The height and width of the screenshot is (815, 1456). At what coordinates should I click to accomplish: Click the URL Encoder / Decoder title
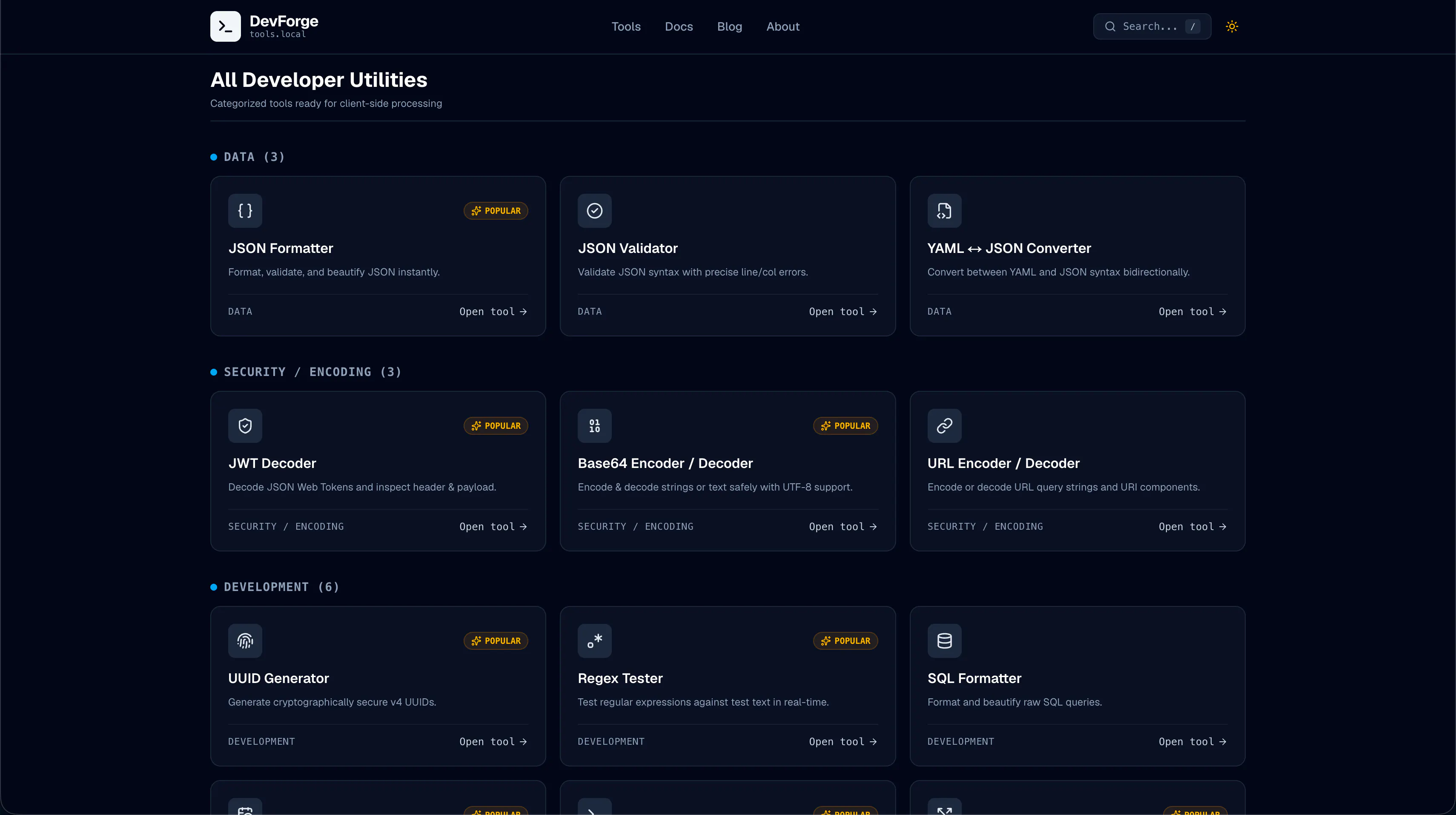pos(1003,463)
